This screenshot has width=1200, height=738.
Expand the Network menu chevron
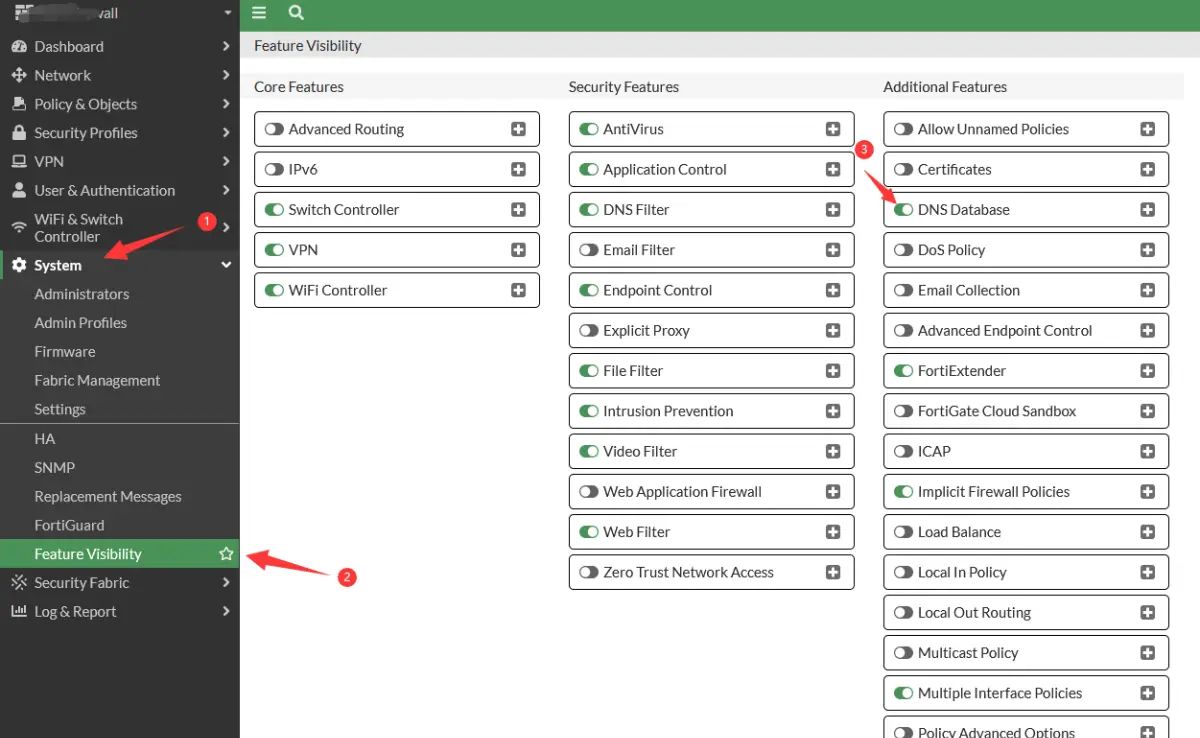[x=226, y=75]
